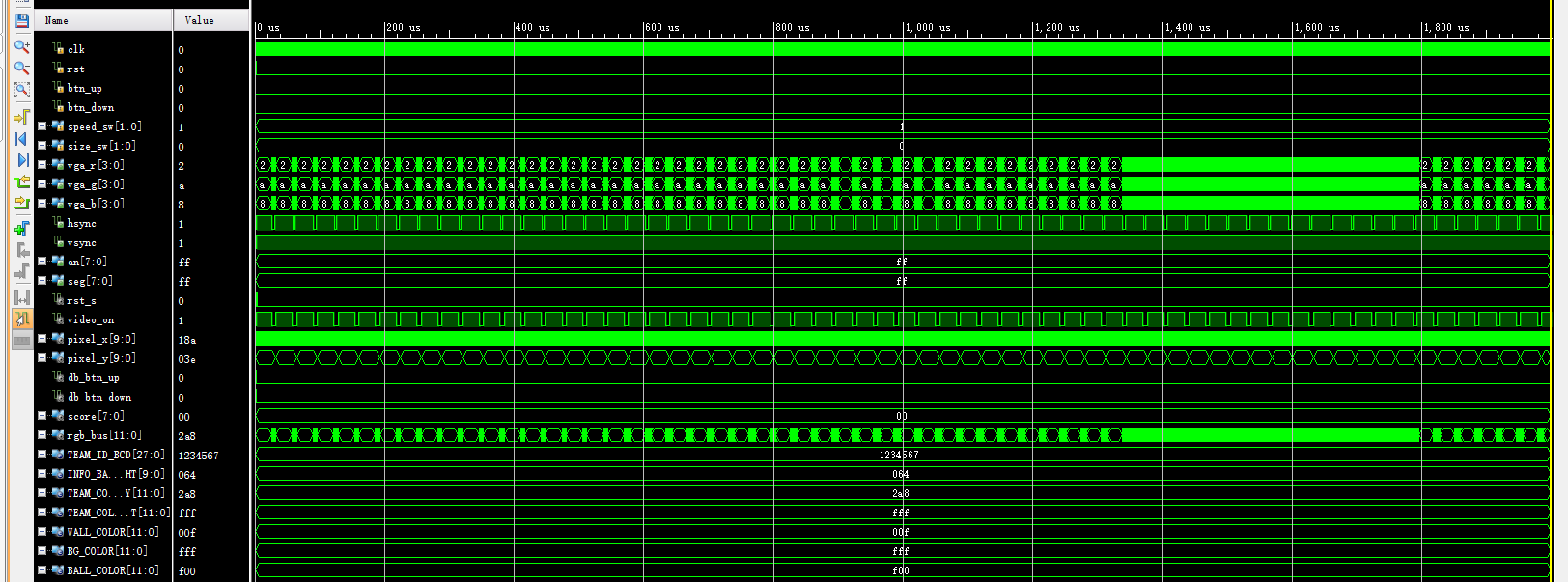Select the vsync signal
This screenshot has width=1568, height=582.
click(x=81, y=242)
